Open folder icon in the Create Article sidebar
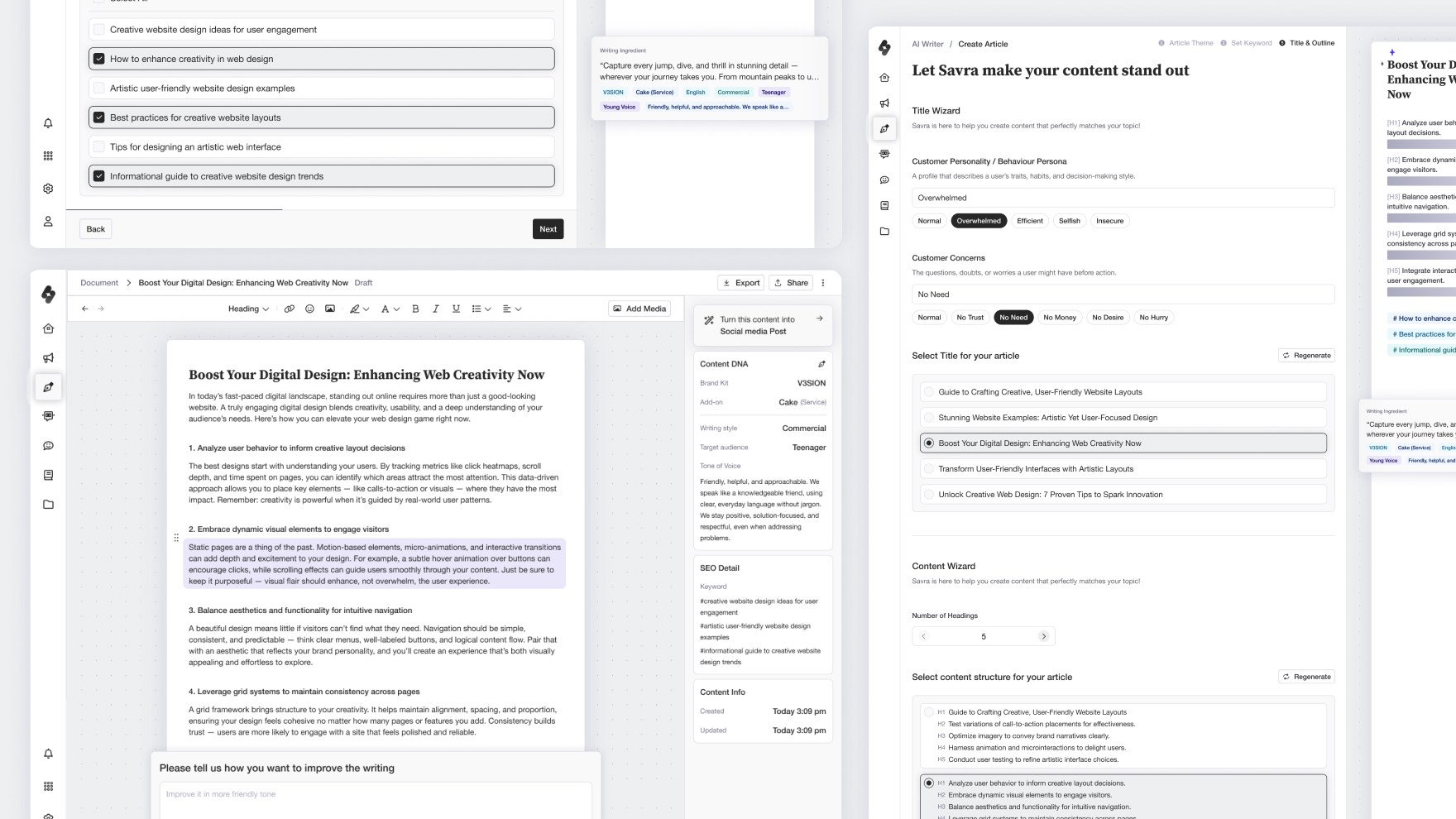This screenshot has height=819, width=1456. point(884,232)
